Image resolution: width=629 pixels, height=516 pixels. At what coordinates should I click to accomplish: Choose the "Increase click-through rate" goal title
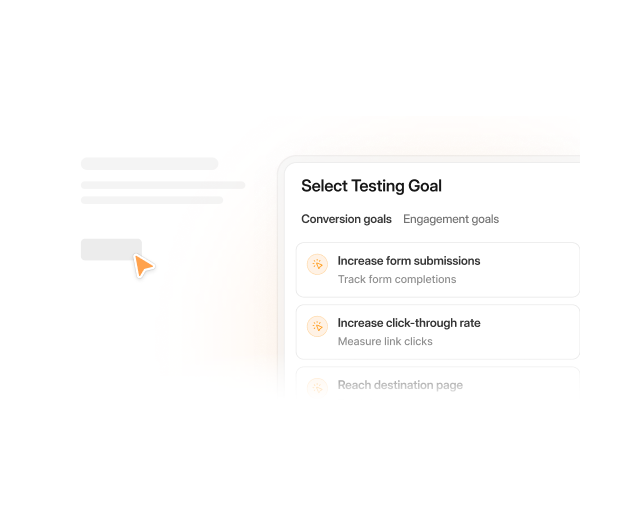pos(408,323)
